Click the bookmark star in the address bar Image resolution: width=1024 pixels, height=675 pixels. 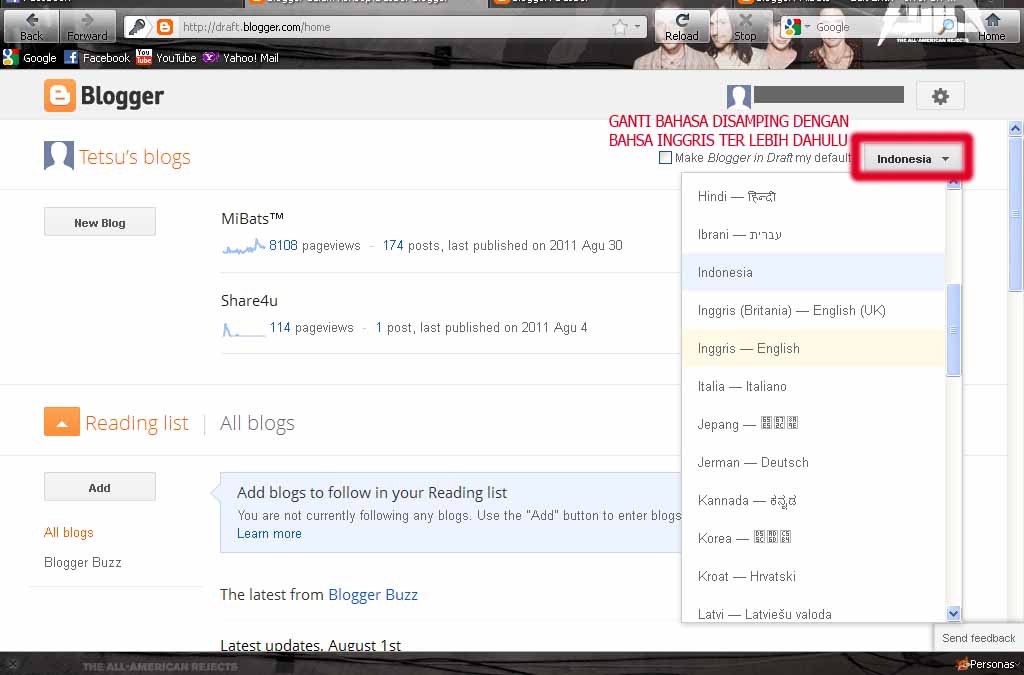618,27
